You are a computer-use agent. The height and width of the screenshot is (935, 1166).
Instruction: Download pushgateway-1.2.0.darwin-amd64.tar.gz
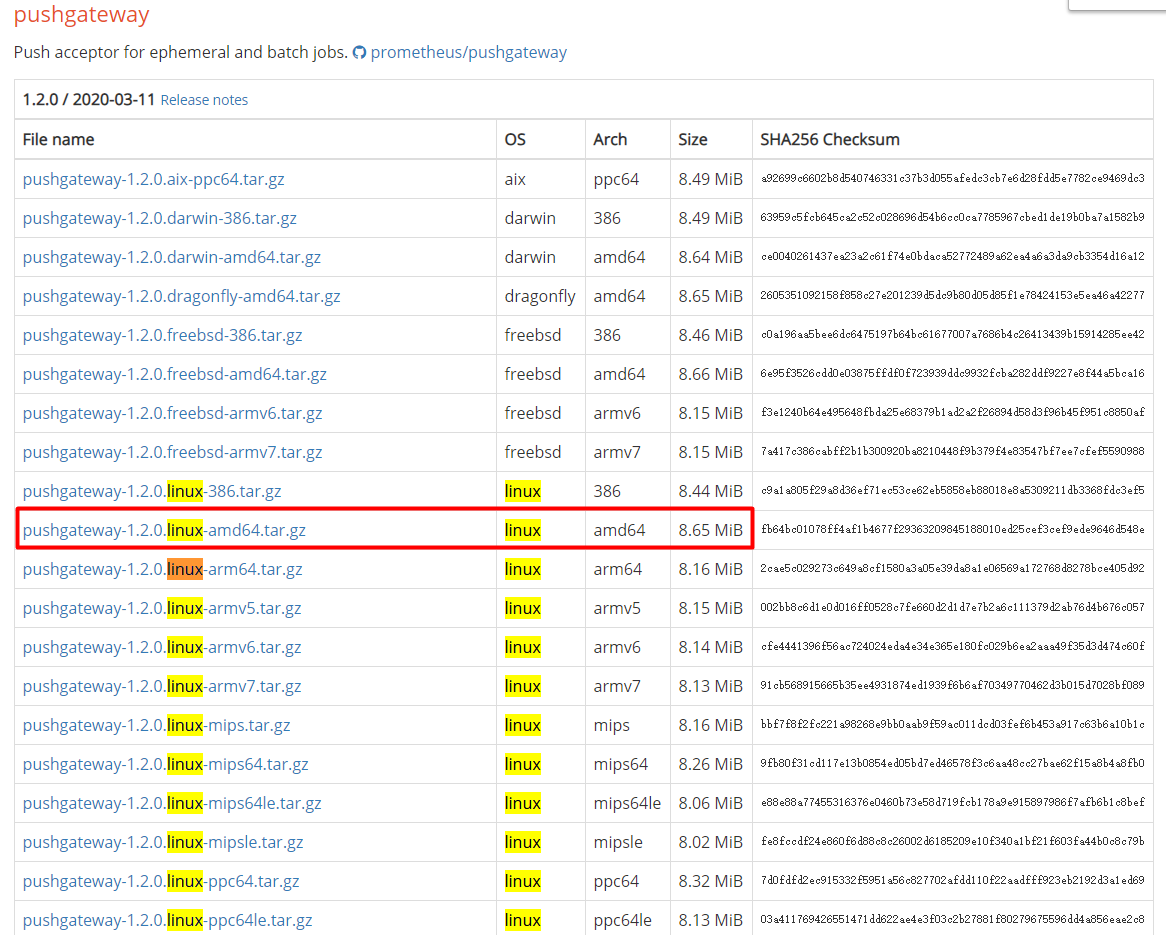pyautogui.click(x=172, y=257)
